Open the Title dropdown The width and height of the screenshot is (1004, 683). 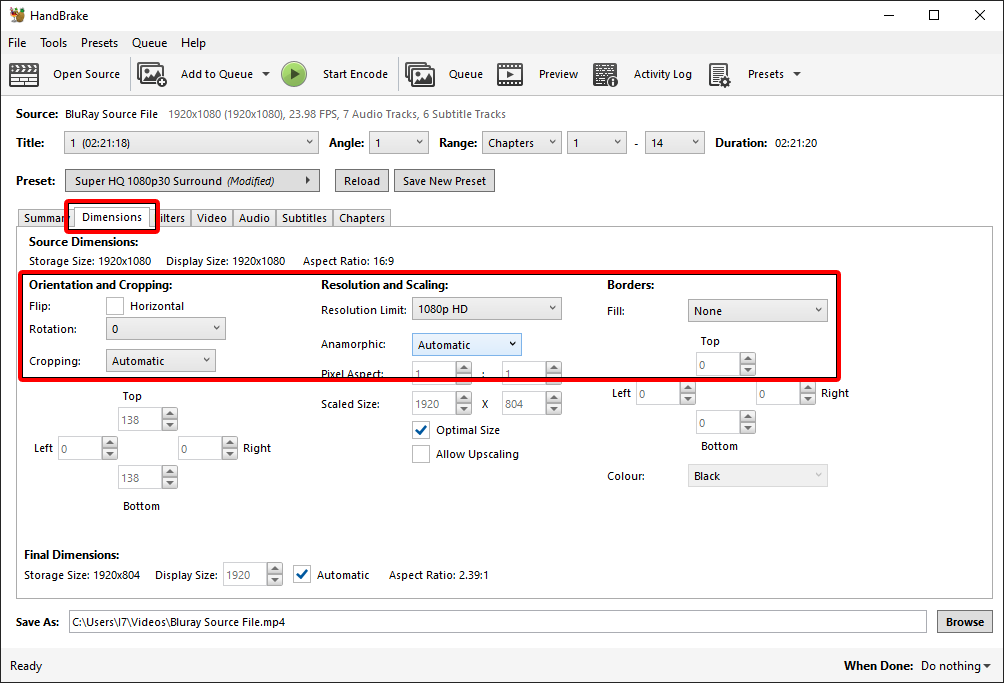(191, 143)
